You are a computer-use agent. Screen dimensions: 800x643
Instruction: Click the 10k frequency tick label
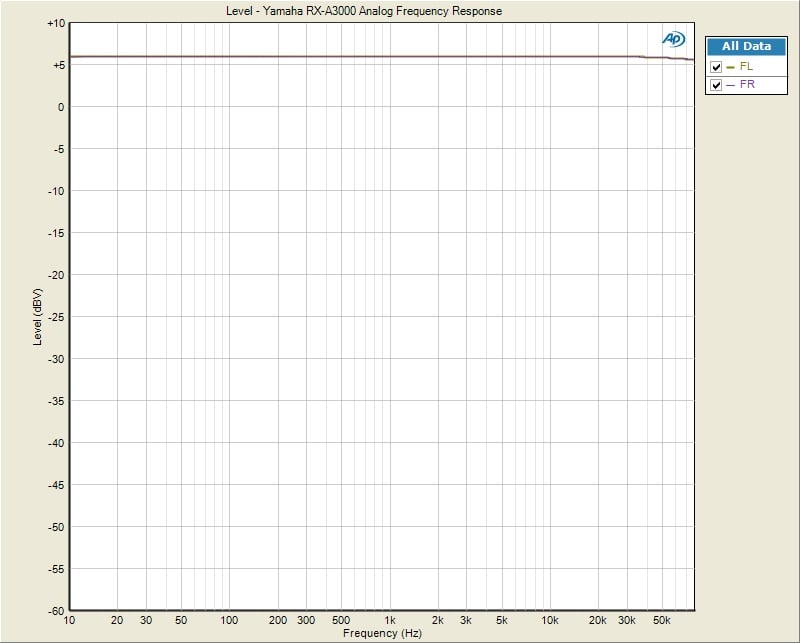coord(549,621)
